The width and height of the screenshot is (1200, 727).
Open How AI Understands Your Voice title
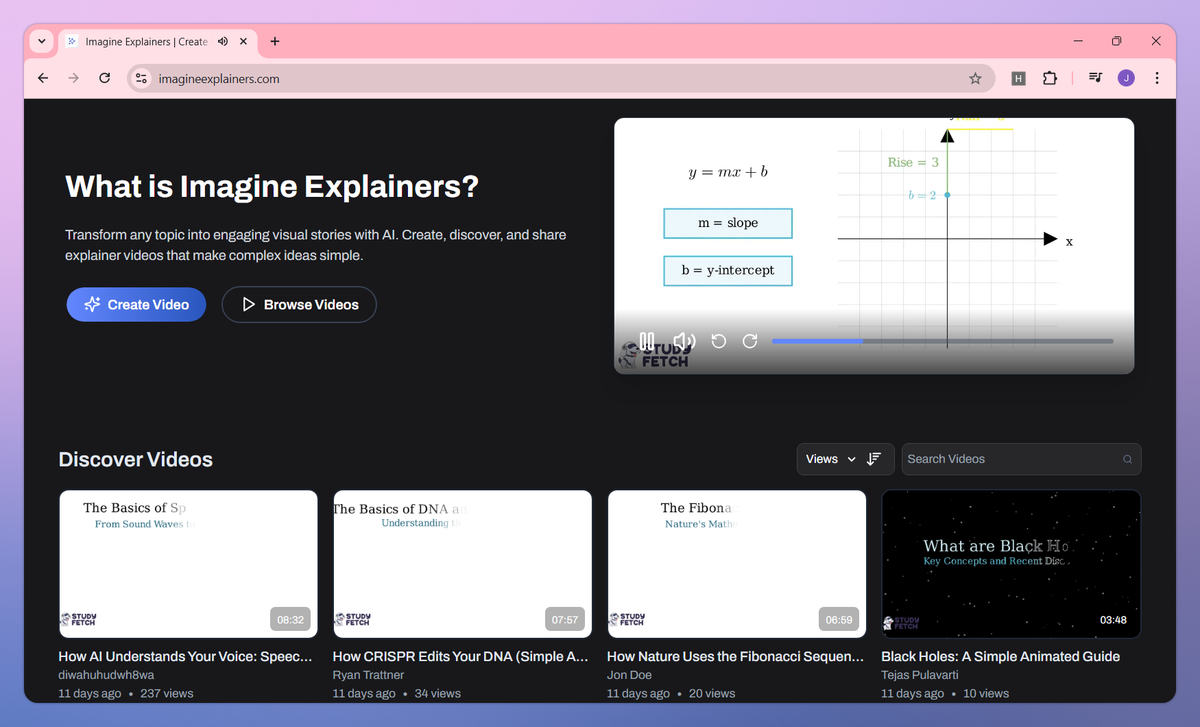click(186, 657)
